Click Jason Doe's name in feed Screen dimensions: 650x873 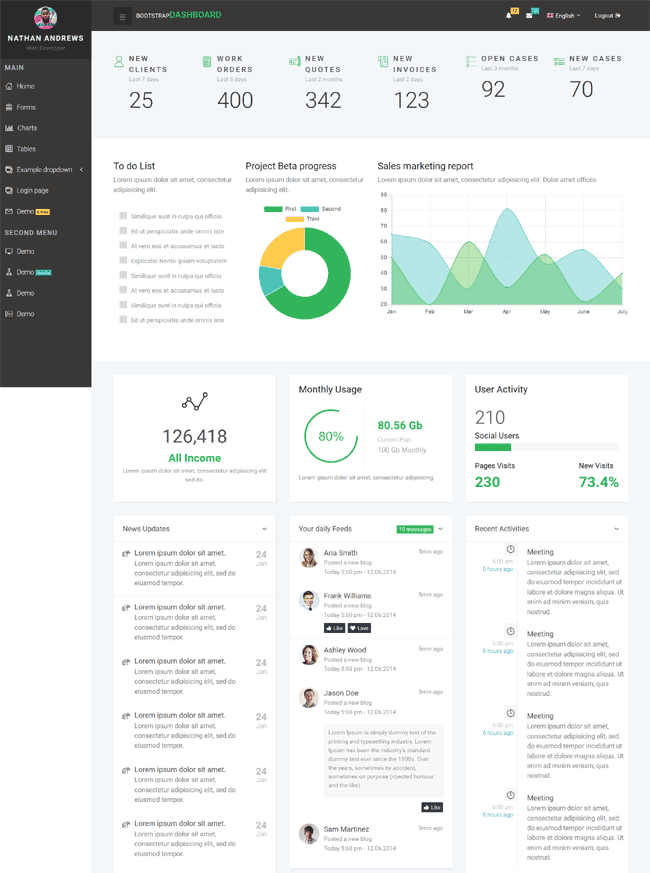(x=341, y=693)
